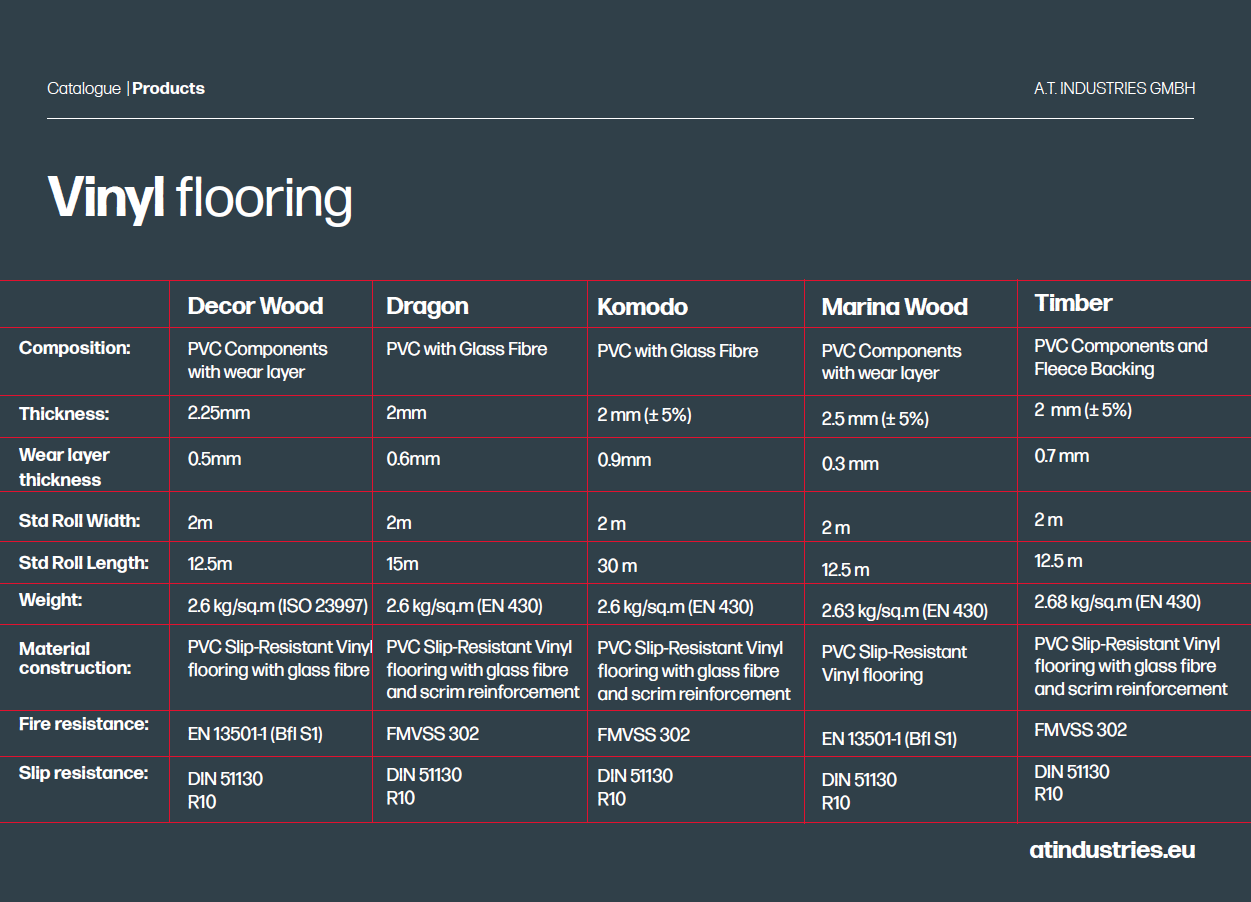Select Timber's Fleece Backing composition cell
This screenshot has height=902, width=1251.
[1120, 358]
